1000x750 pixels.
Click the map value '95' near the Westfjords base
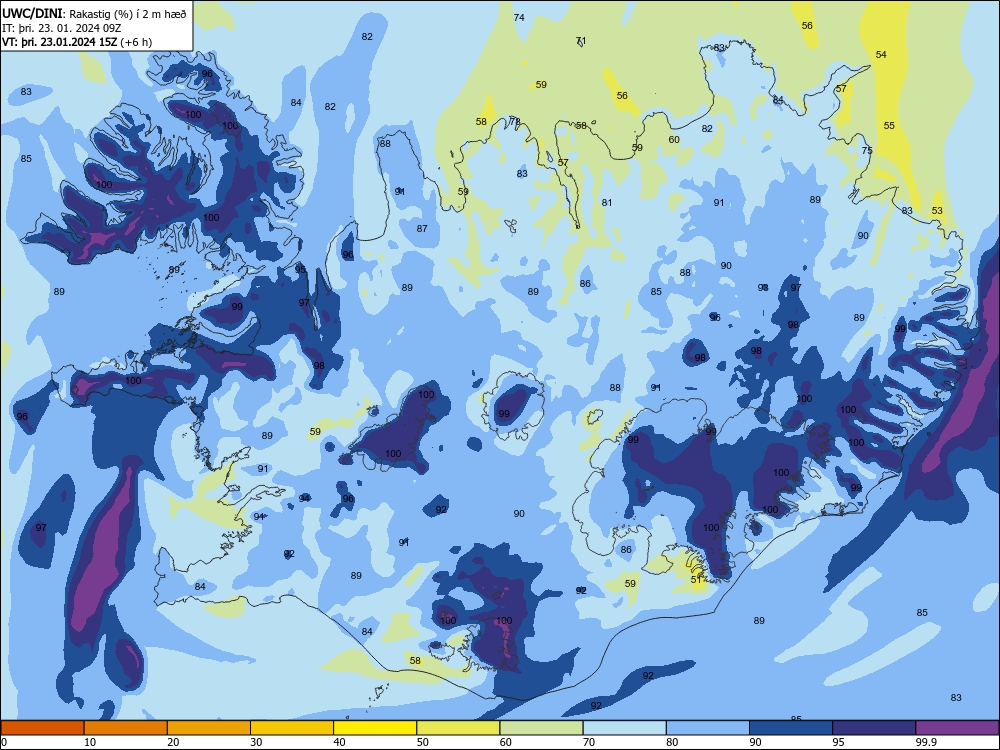300,269
